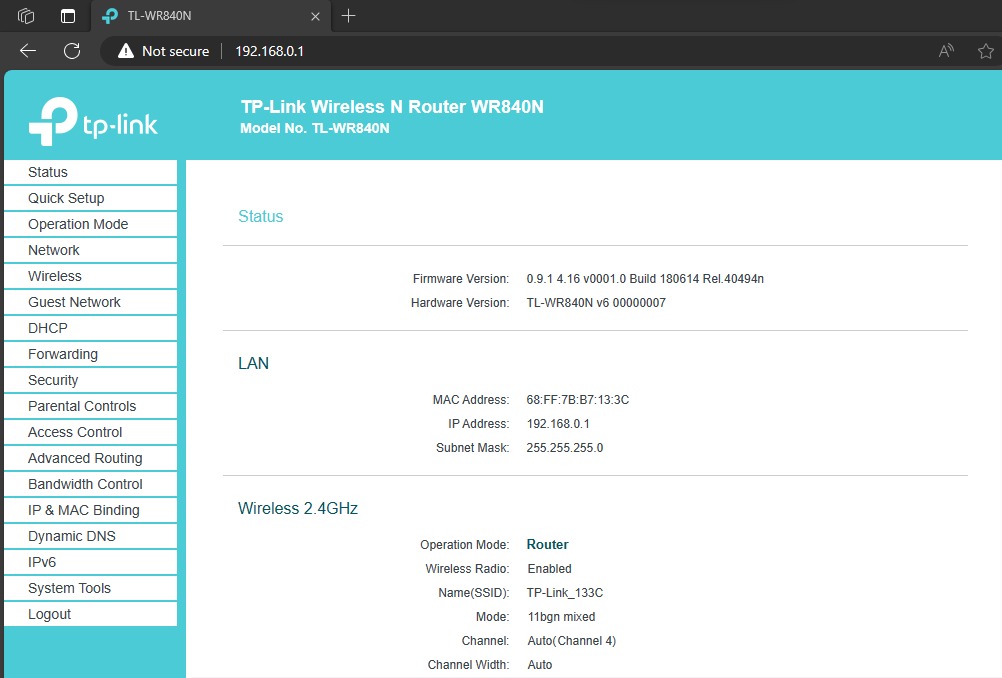1002x678 pixels.
Task: Open the Security menu
Action: (x=90, y=380)
